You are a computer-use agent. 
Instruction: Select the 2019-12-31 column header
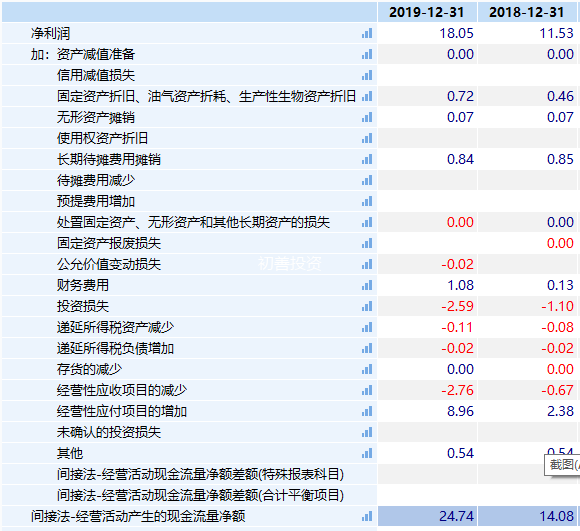point(426,12)
